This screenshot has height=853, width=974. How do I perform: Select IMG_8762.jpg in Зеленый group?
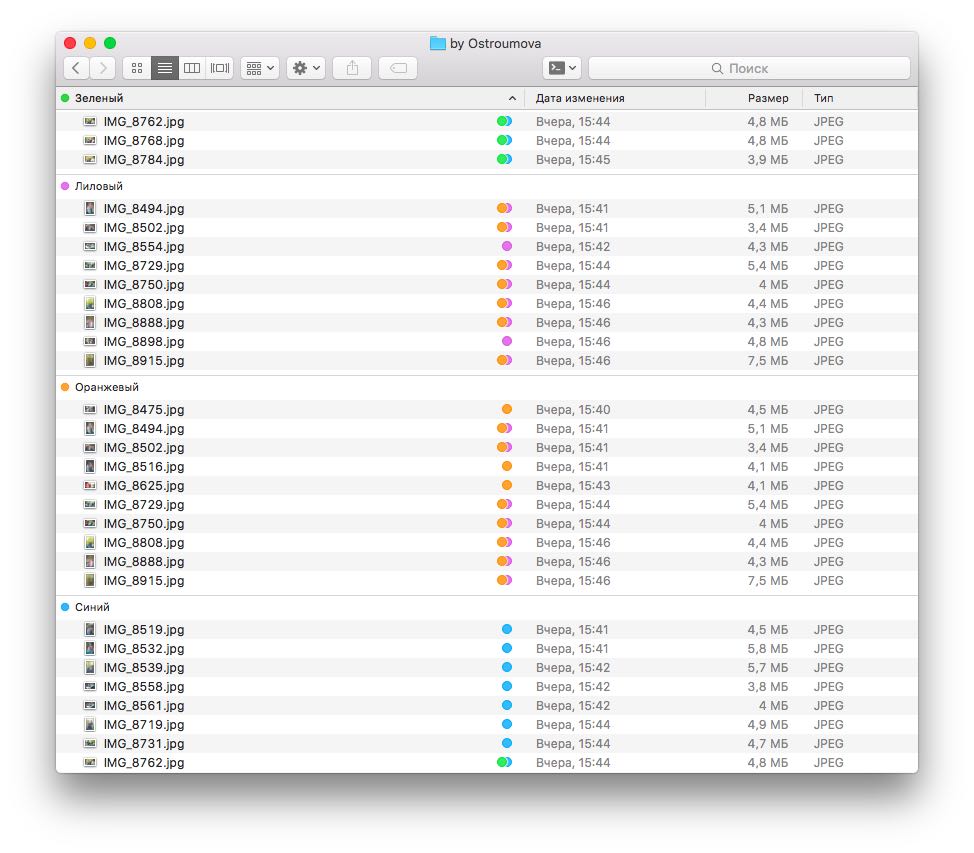click(144, 122)
